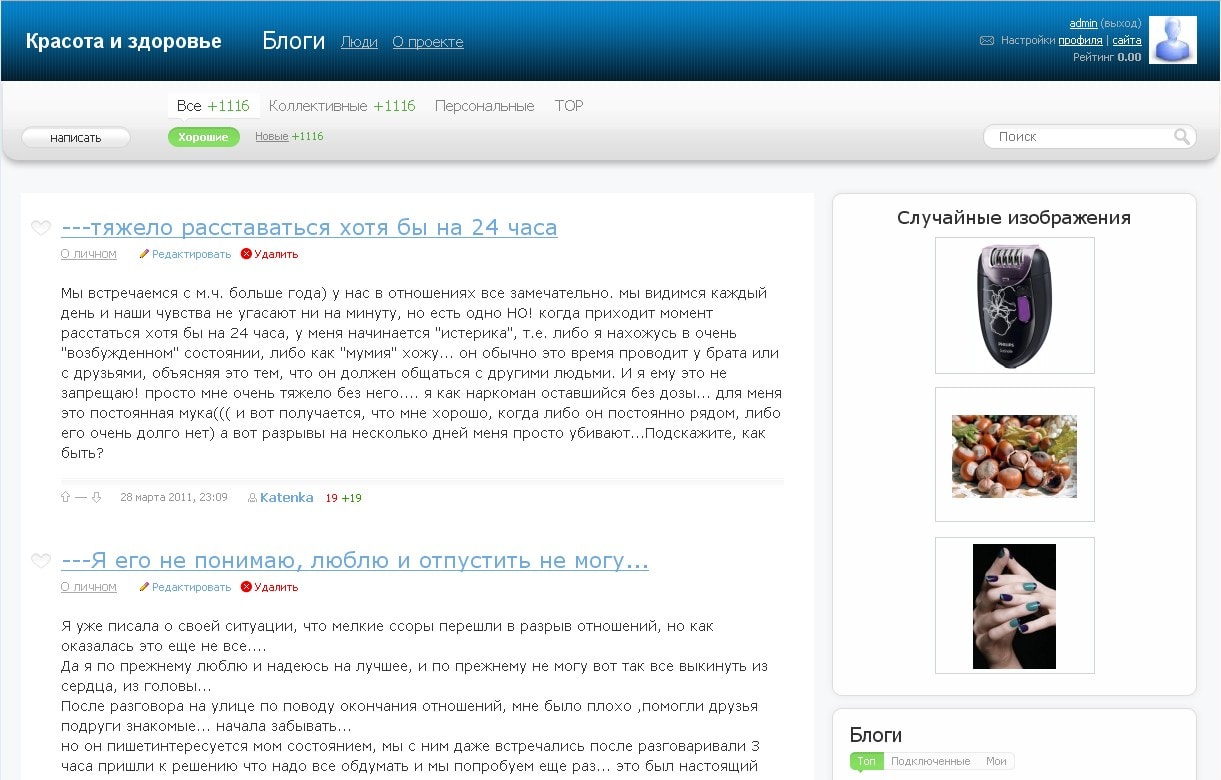Viewport: 1221px width, 780px height.
Task: Click the 'admin' username link
Action: pyautogui.click(x=1083, y=23)
